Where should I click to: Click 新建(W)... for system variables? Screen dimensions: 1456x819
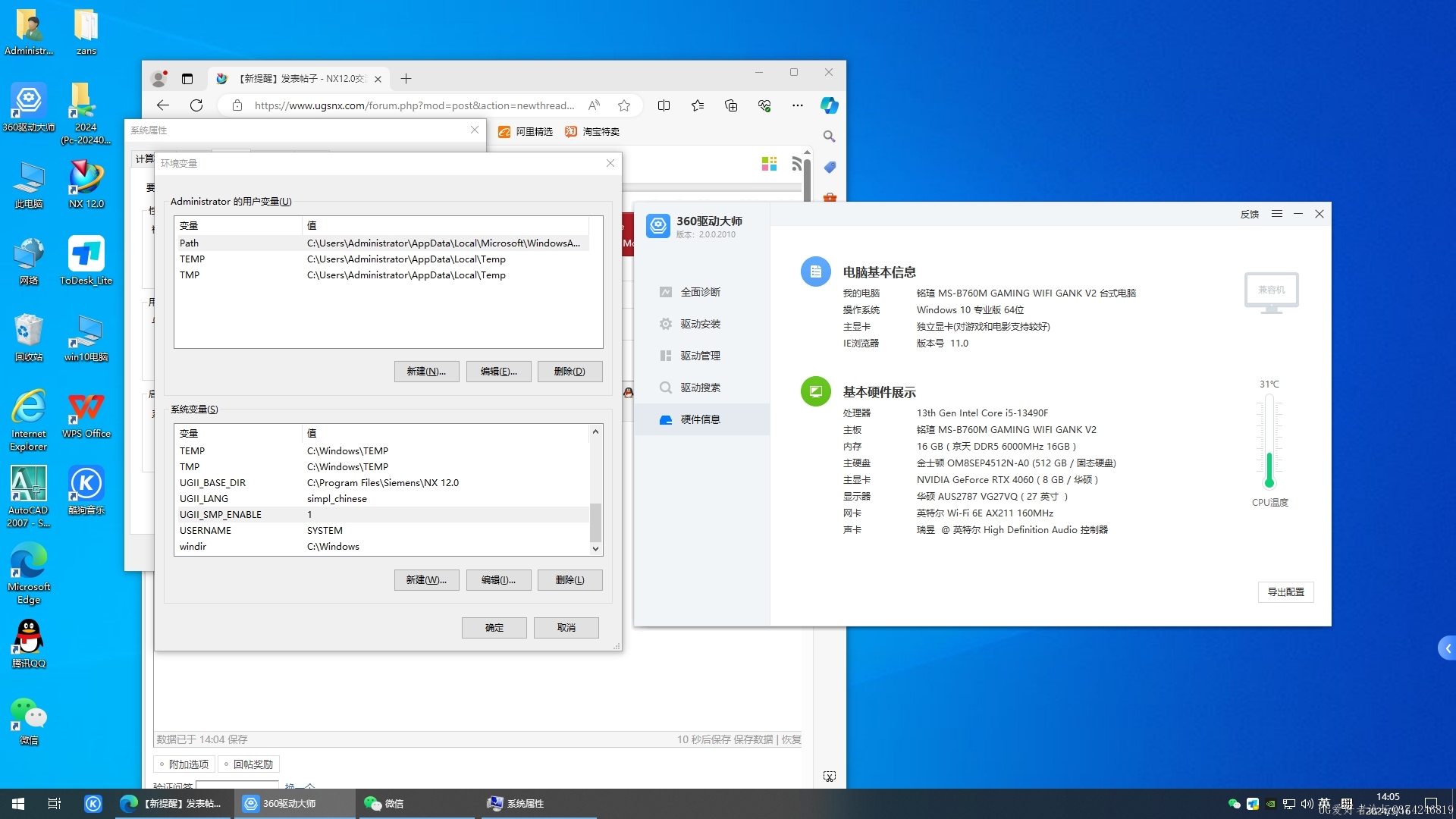pyautogui.click(x=426, y=580)
